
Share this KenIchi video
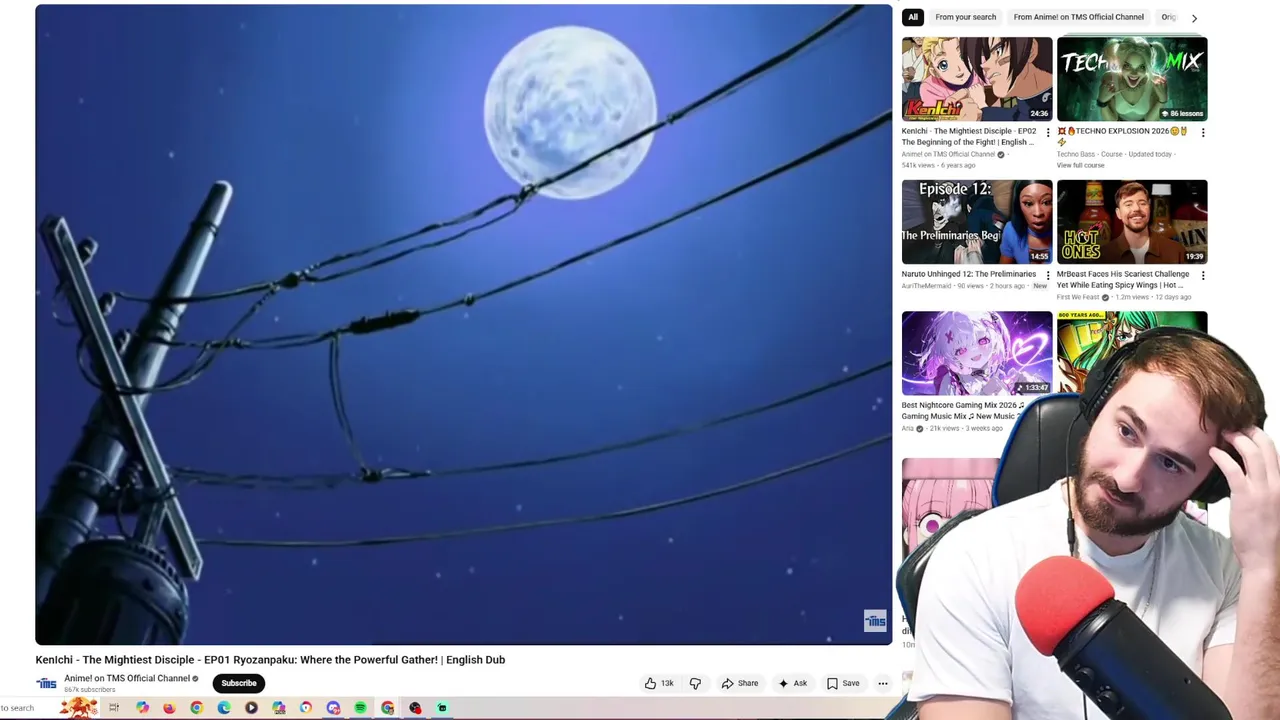[740, 683]
